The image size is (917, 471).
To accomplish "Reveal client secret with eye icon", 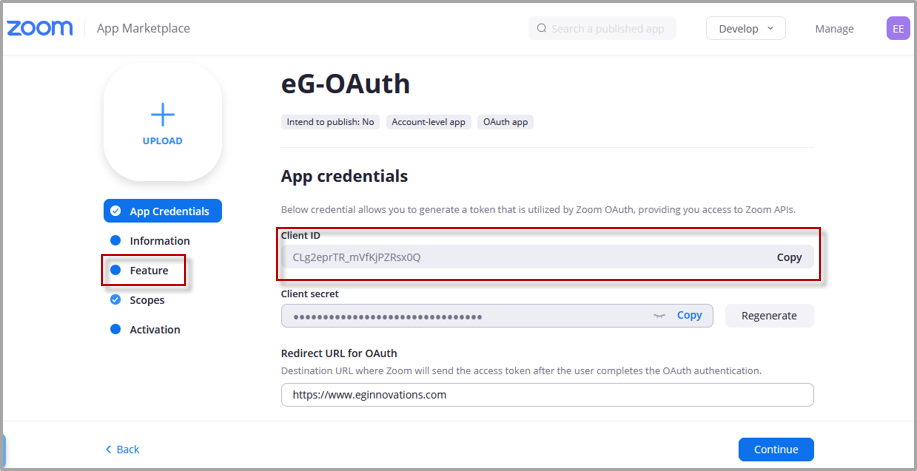I will (660, 315).
